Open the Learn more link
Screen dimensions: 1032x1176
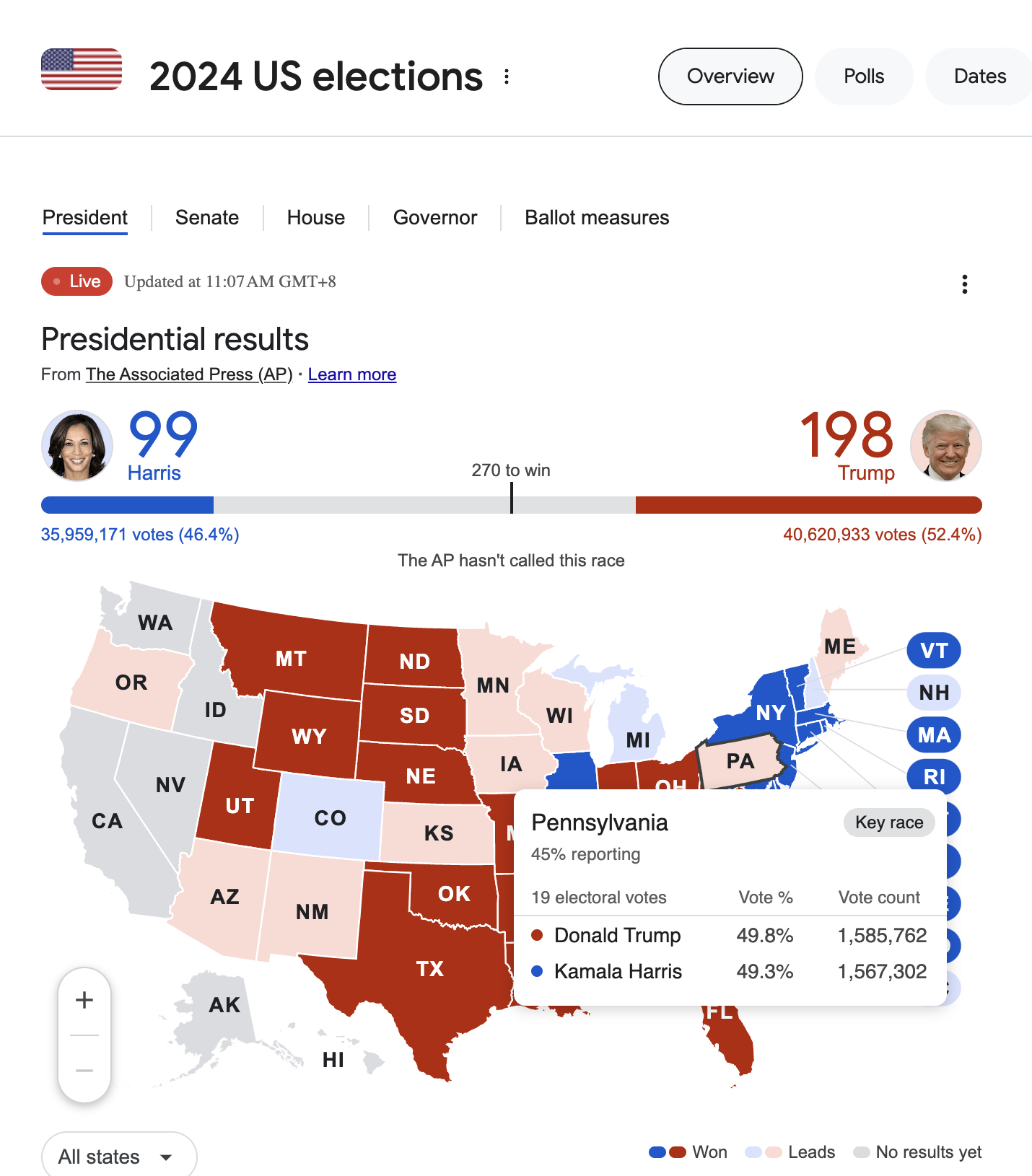click(x=352, y=374)
